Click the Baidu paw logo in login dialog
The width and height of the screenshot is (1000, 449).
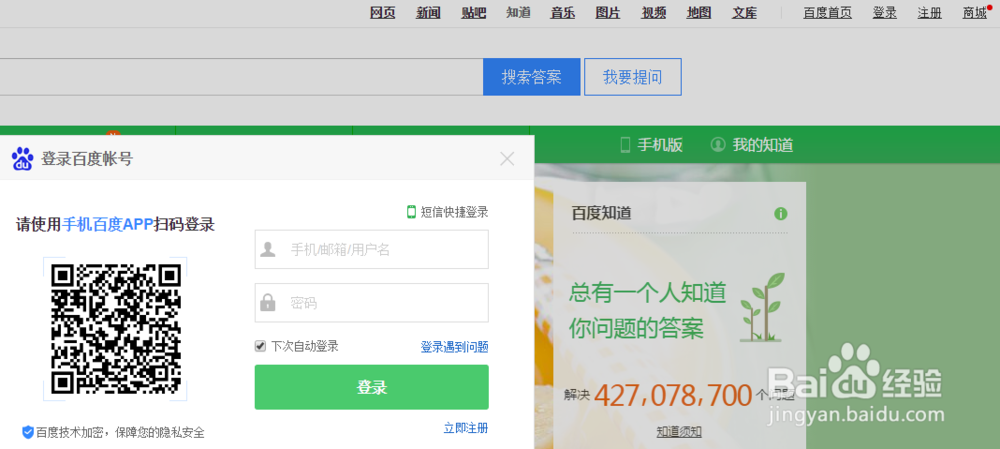pos(23,159)
